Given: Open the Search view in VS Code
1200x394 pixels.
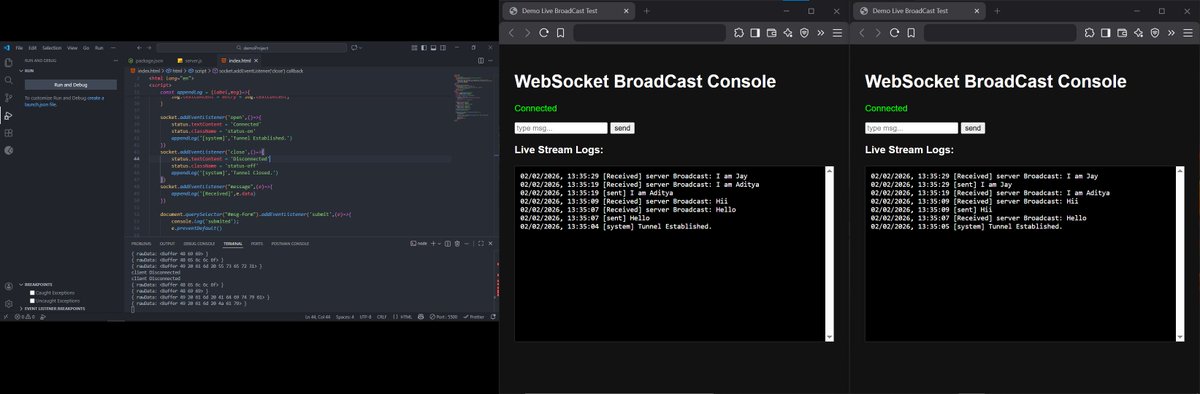Looking at the screenshot, I should pyautogui.click(x=8, y=80).
